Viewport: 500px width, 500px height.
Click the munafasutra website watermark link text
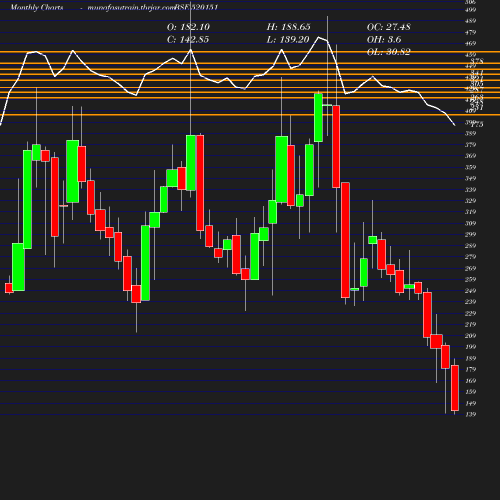pos(131,7)
